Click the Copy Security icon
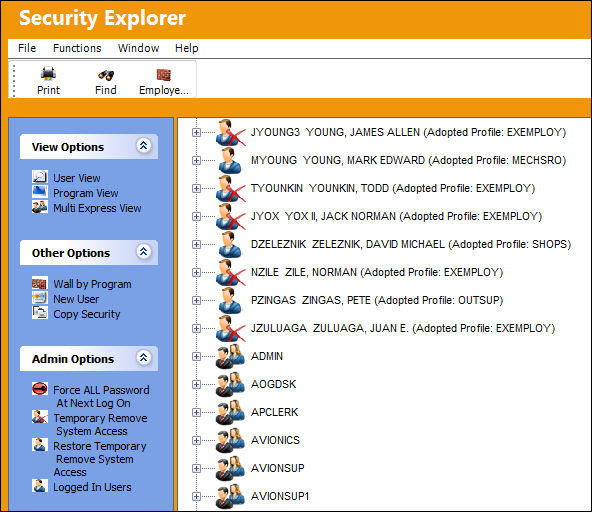Image resolution: width=592 pixels, height=512 pixels. pos(40,313)
